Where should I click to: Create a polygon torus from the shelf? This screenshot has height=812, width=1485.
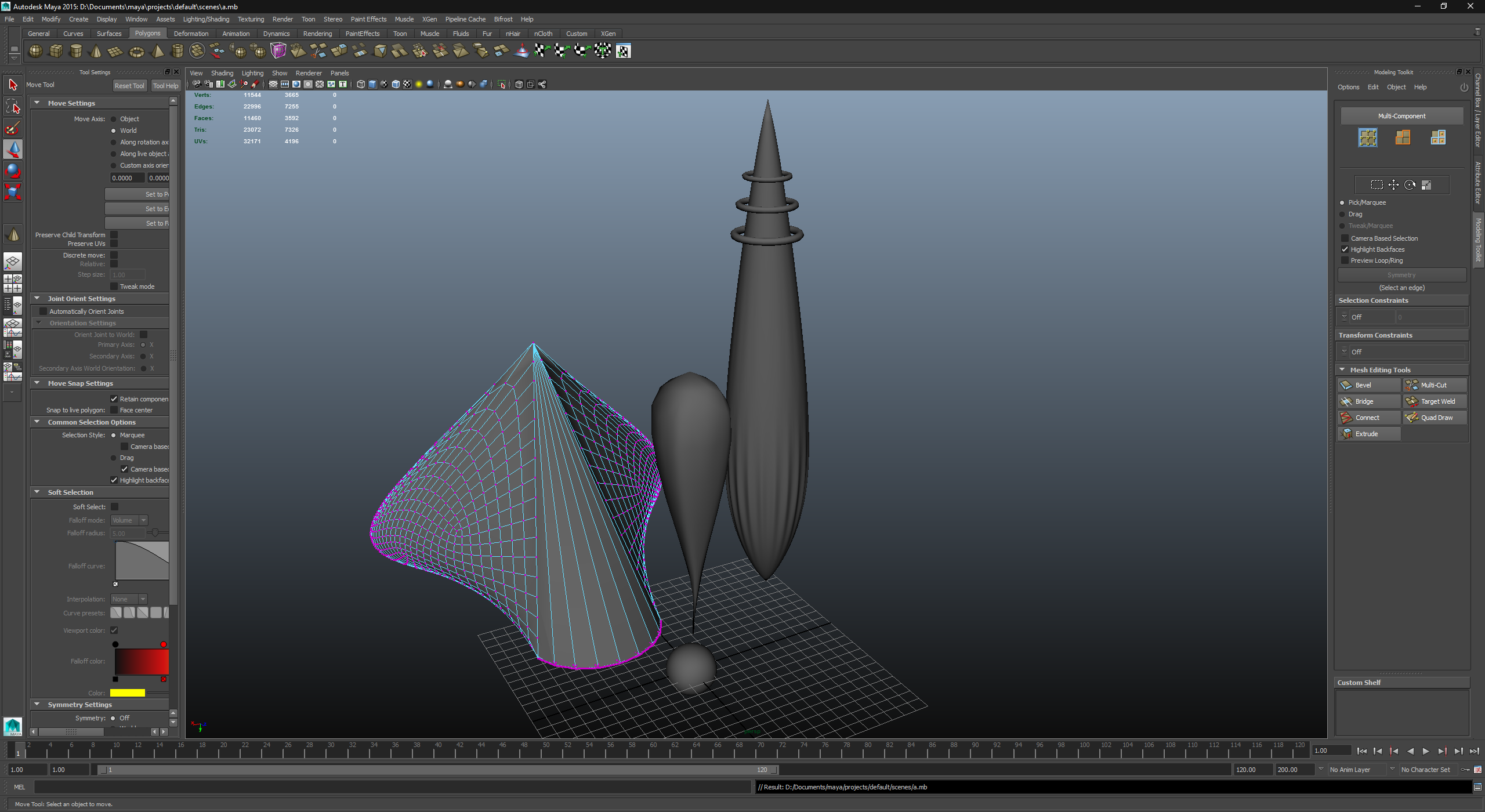[136, 51]
